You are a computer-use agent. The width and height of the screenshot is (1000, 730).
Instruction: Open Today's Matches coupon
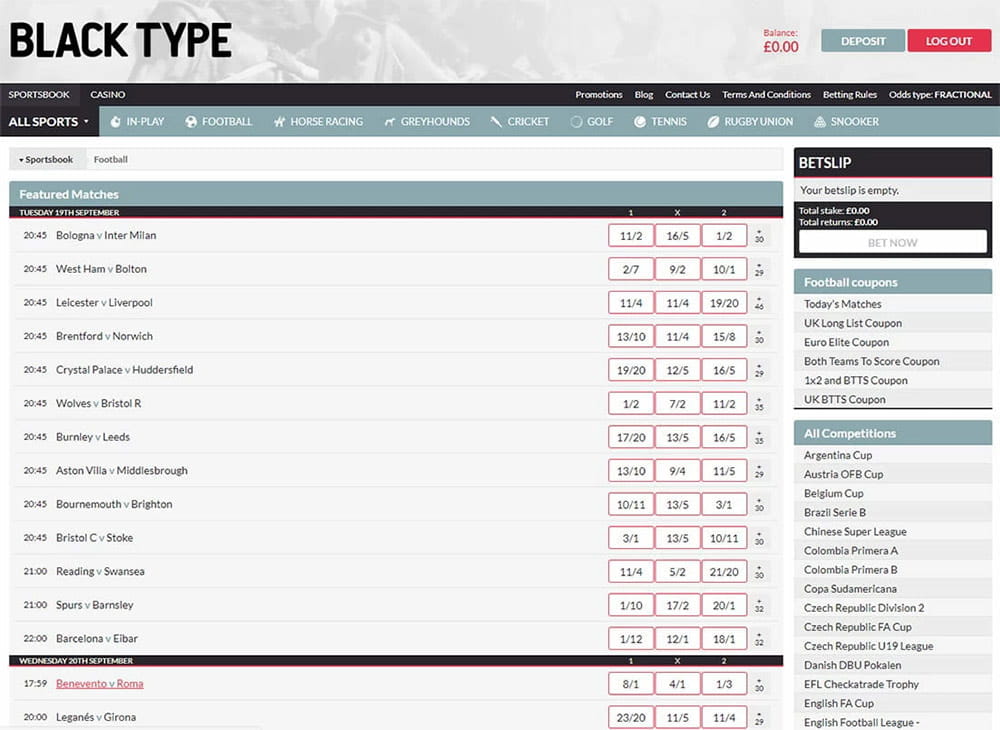[x=842, y=304]
